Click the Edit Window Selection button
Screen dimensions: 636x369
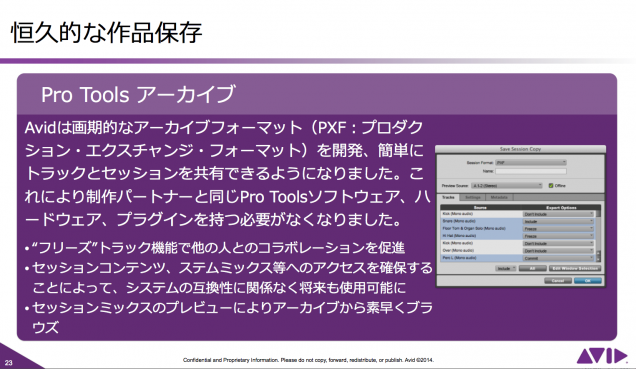pyautogui.click(x=575, y=268)
